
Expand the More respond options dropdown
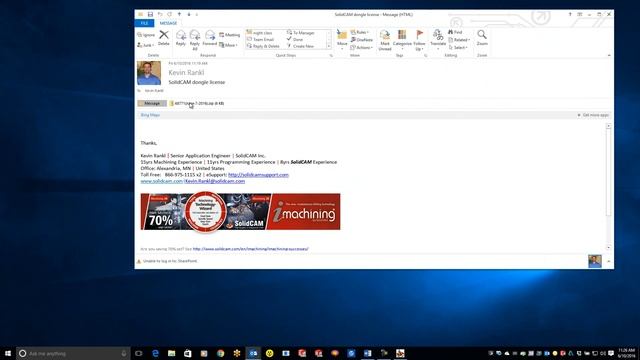click(x=229, y=45)
